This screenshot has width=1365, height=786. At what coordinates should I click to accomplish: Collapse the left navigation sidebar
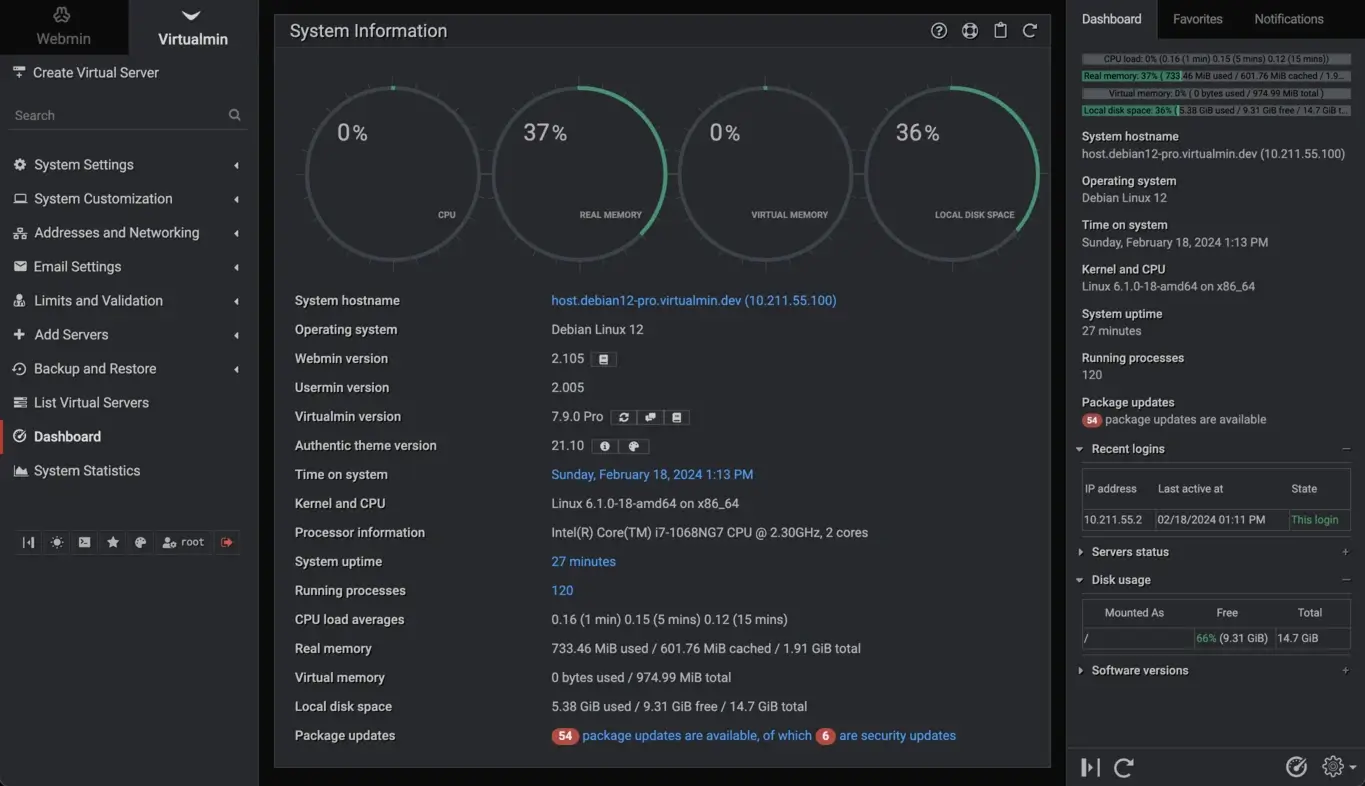coord(28,541)
